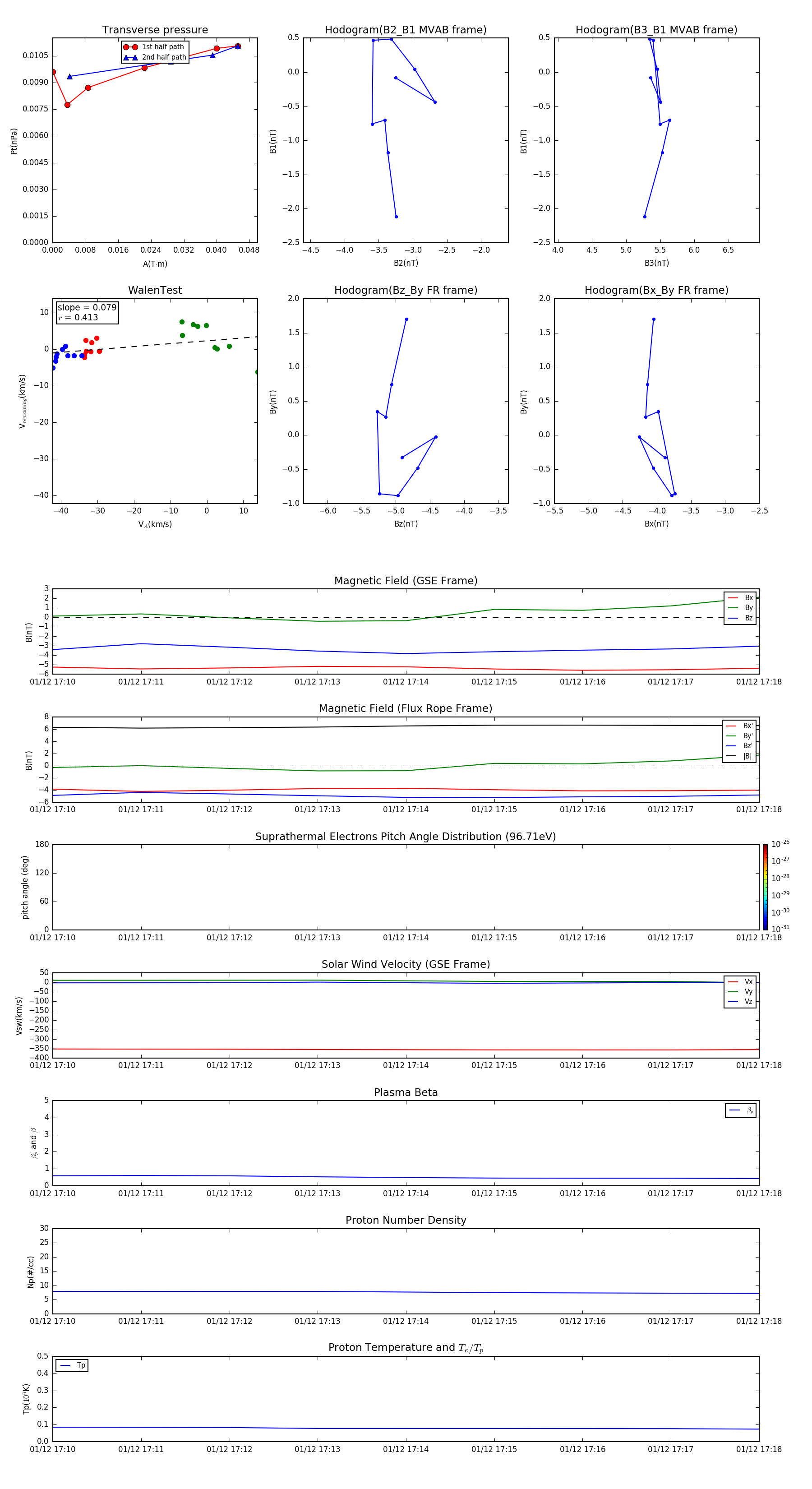This screenshot has height=1489, width=812.
Task: Click the 'Bx(nT)' x-axis label
Action: coord(656,524)
